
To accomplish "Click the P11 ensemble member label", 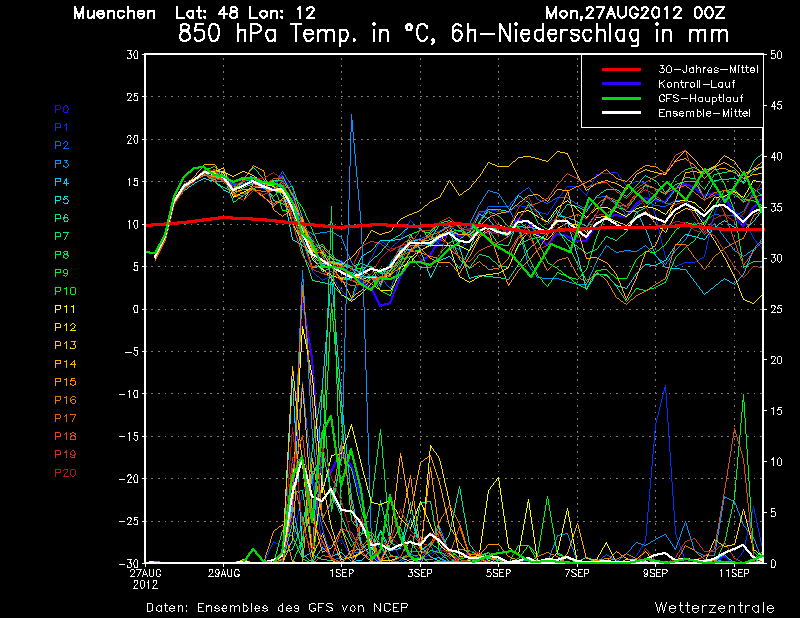I will pyautogui.click(x=65, y=309).
